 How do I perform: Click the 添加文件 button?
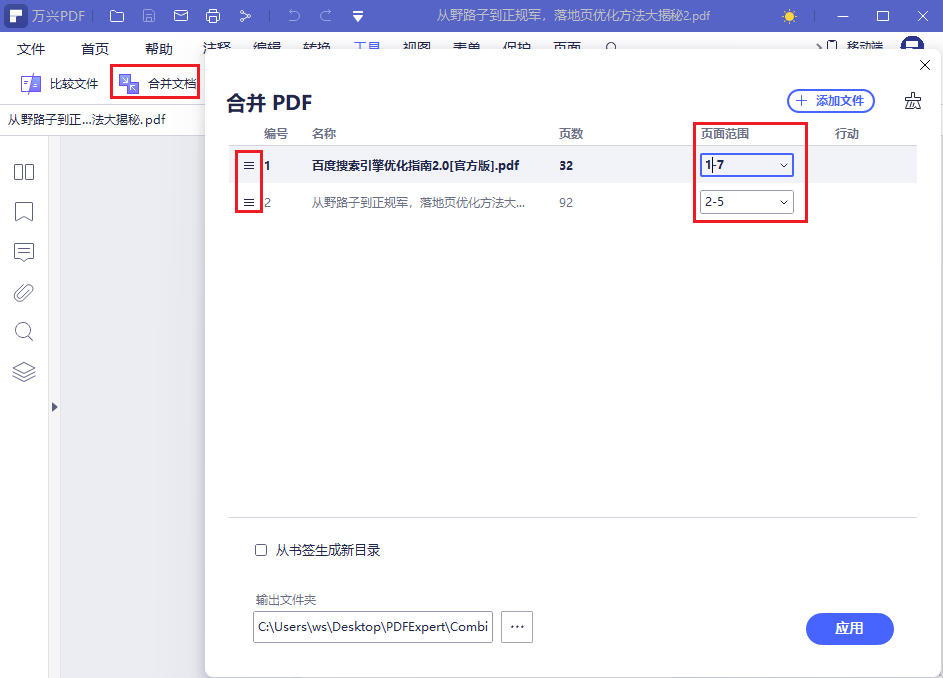[x=830, y=101]
